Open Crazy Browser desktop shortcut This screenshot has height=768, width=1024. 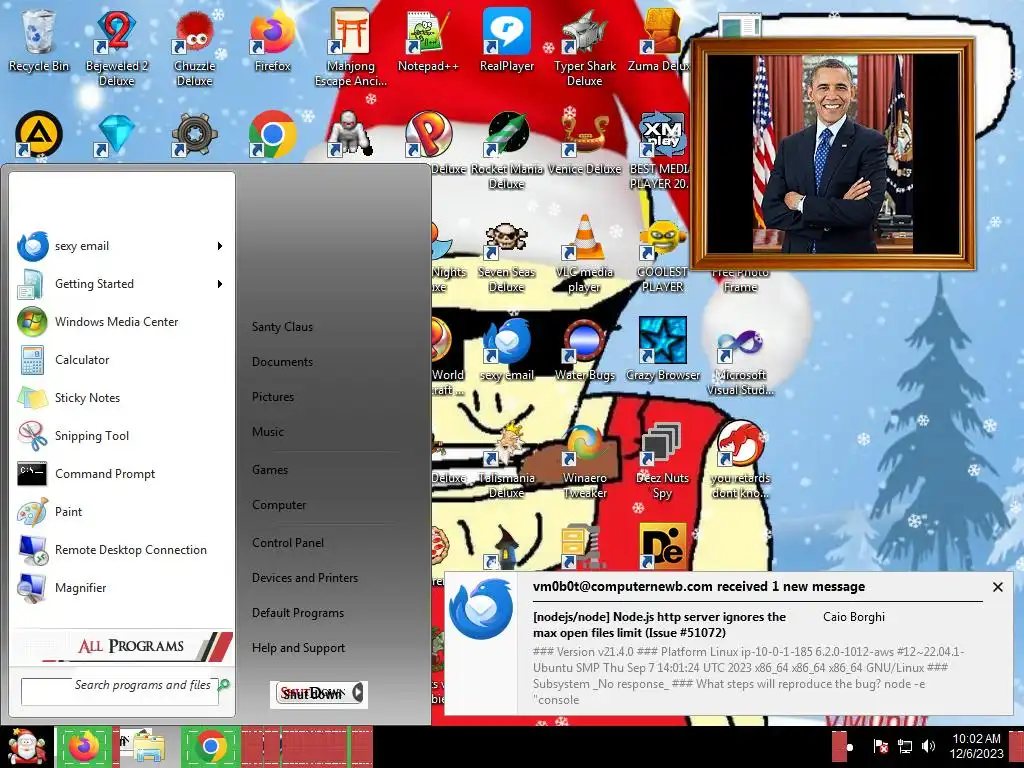click(x=663, y=349)
